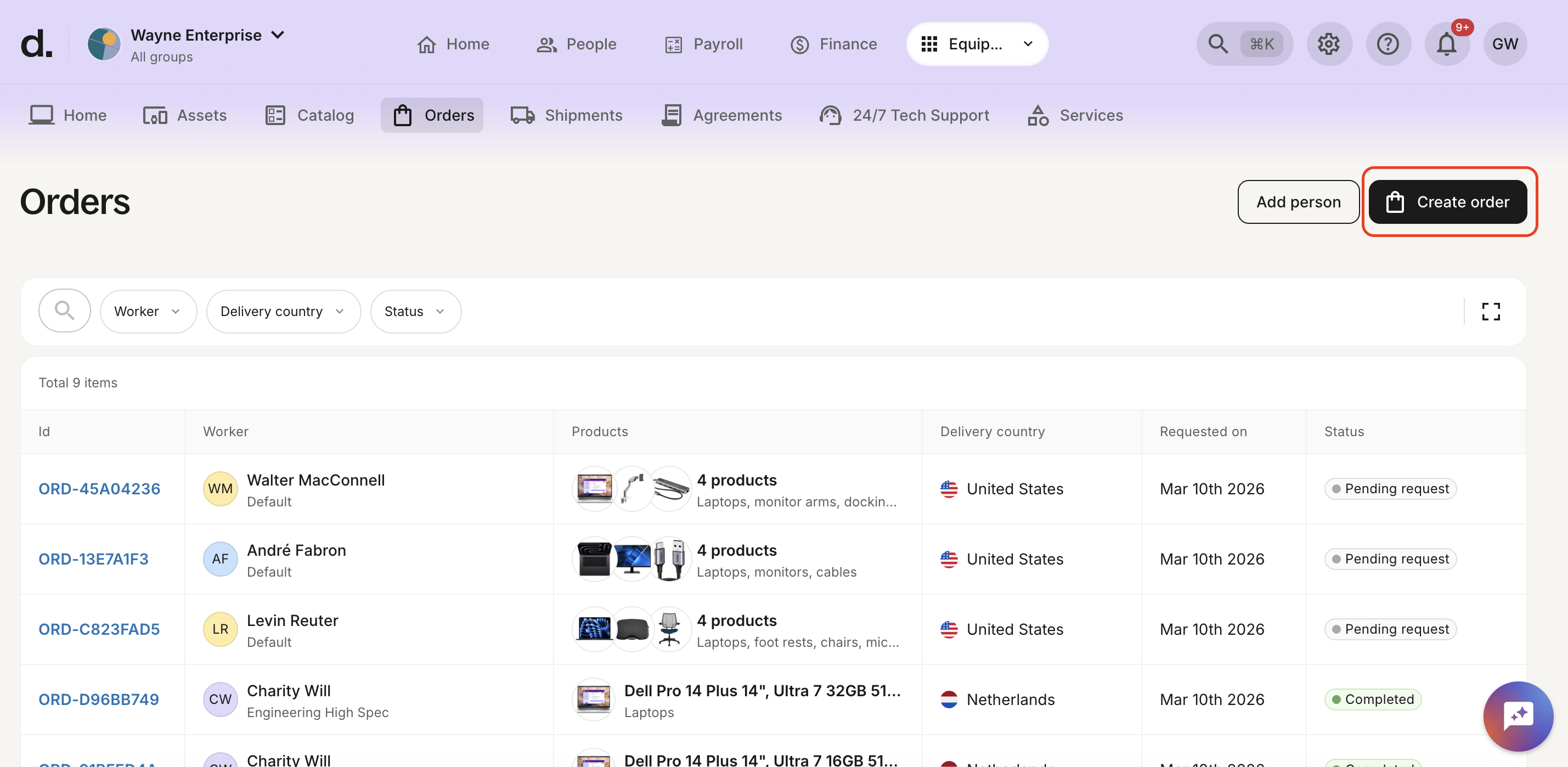This screenshot has height=767, width=1568.
Task: Check notifications via the bell icon
Action: tap(1446, 43)
